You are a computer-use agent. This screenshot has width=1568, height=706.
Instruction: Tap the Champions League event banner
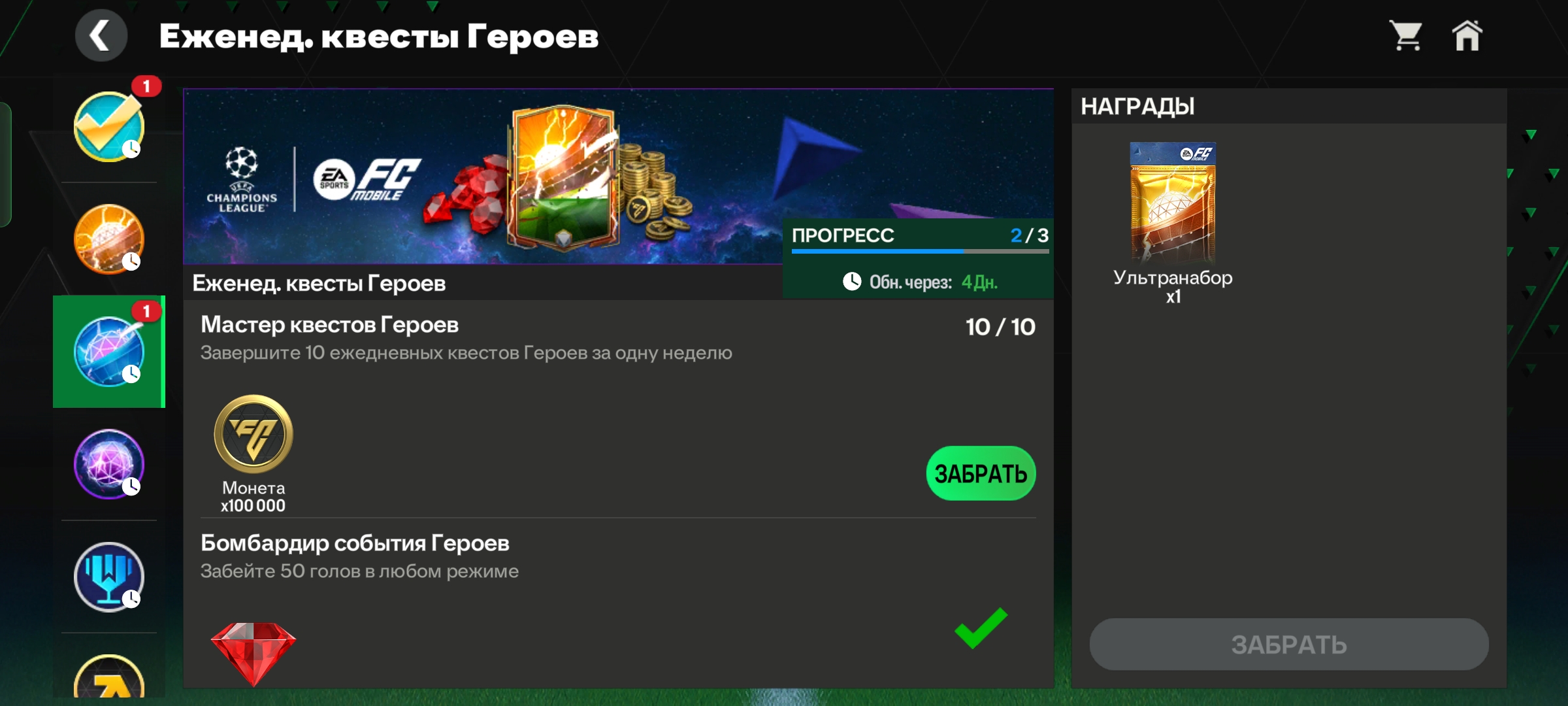(x=483, y=176)
